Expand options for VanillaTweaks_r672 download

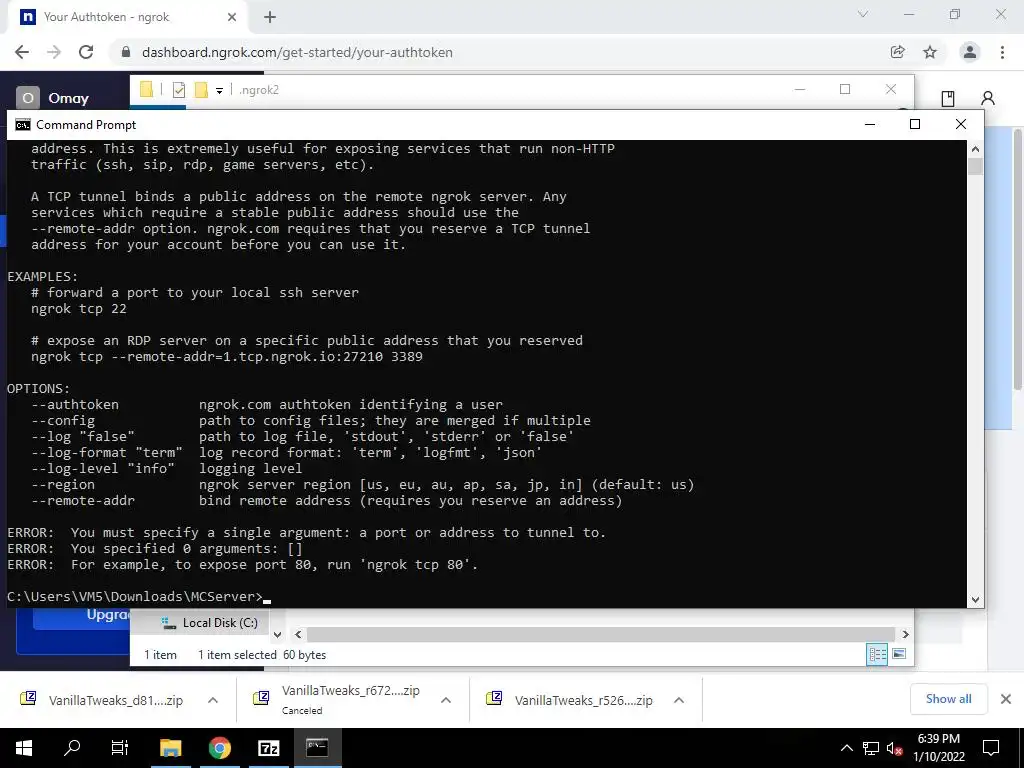[446, 700]
